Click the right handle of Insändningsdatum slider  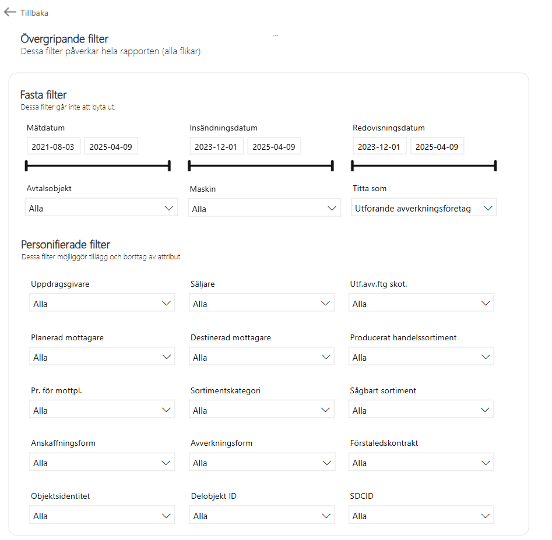pos(332,166)
